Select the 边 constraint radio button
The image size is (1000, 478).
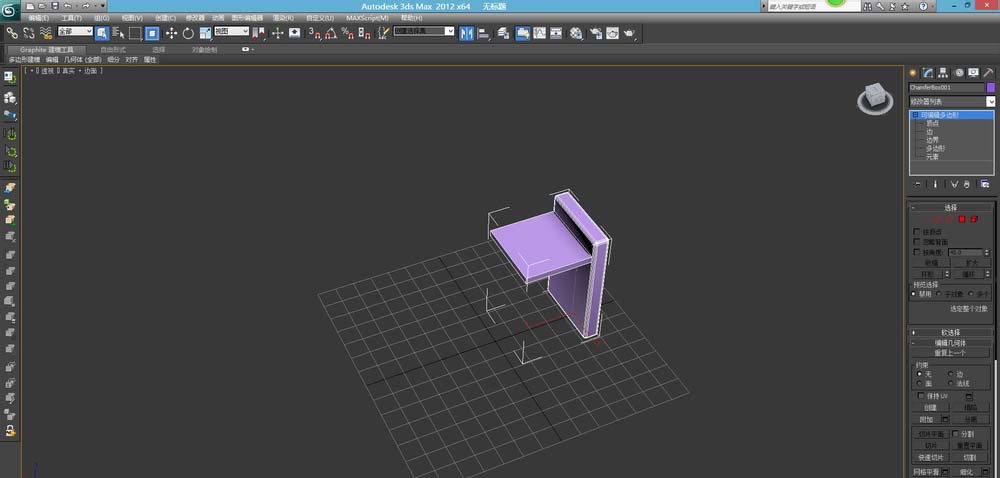coord(950,374)
